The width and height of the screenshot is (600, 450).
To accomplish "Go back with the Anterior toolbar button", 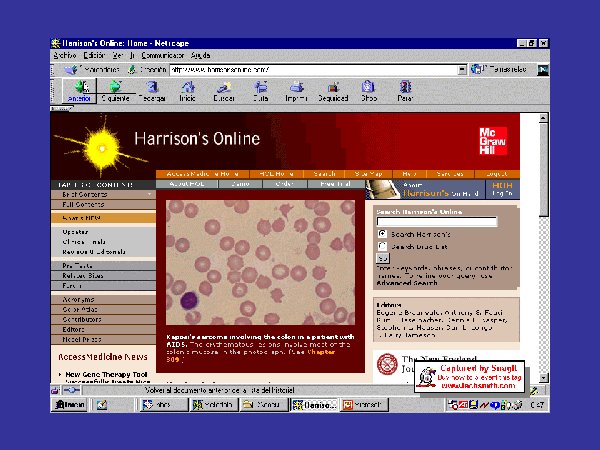I will tap(80, 91).
